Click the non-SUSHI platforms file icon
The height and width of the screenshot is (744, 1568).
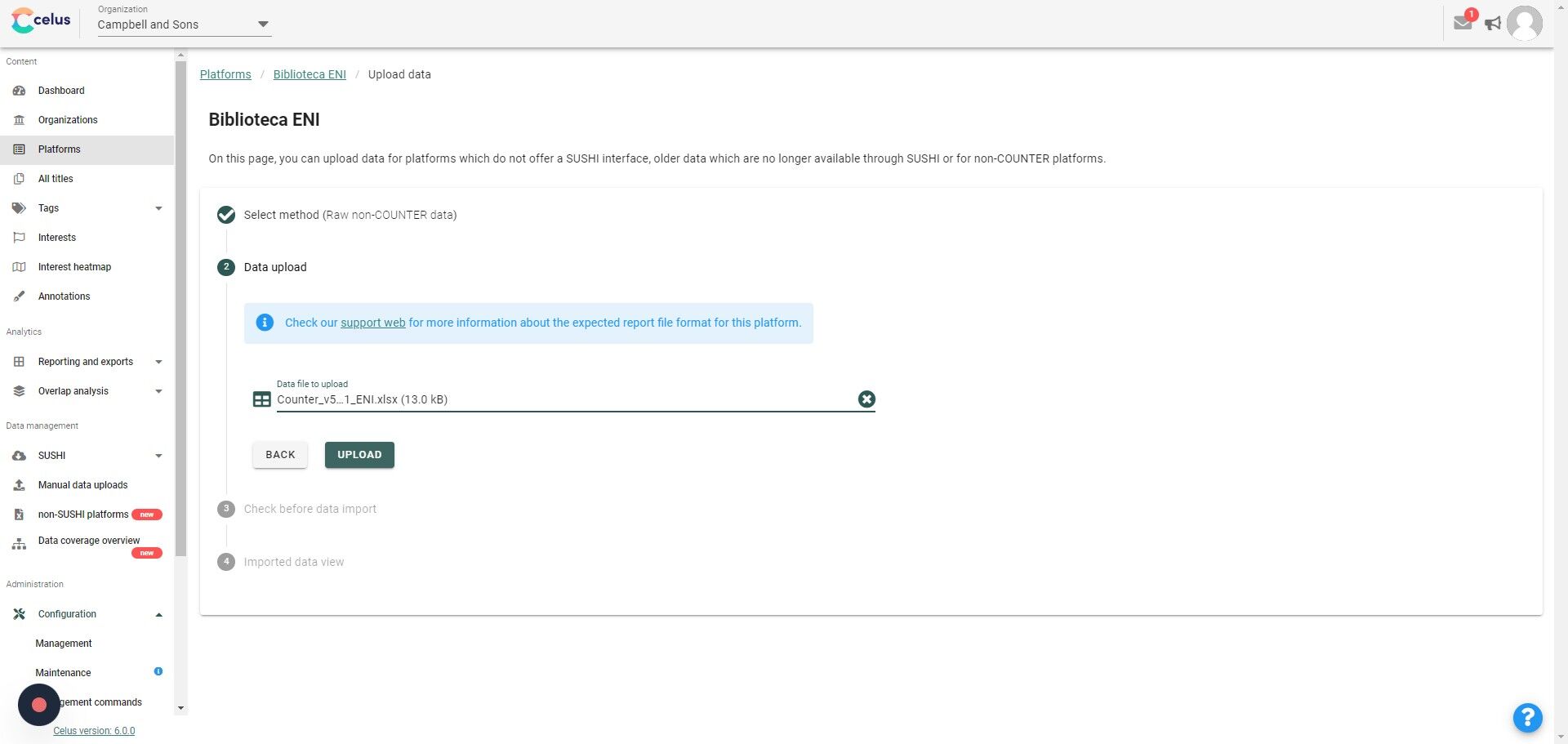(20, 515)
